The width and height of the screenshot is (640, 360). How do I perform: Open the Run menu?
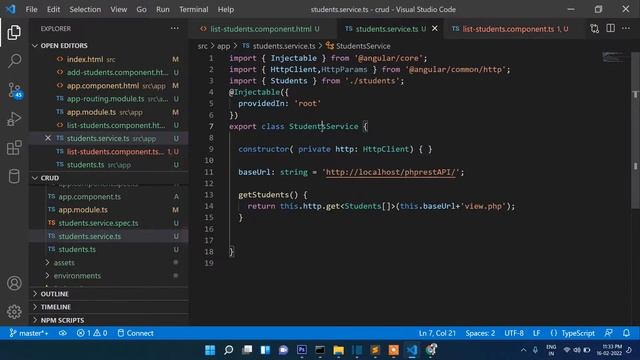[162, 9]
